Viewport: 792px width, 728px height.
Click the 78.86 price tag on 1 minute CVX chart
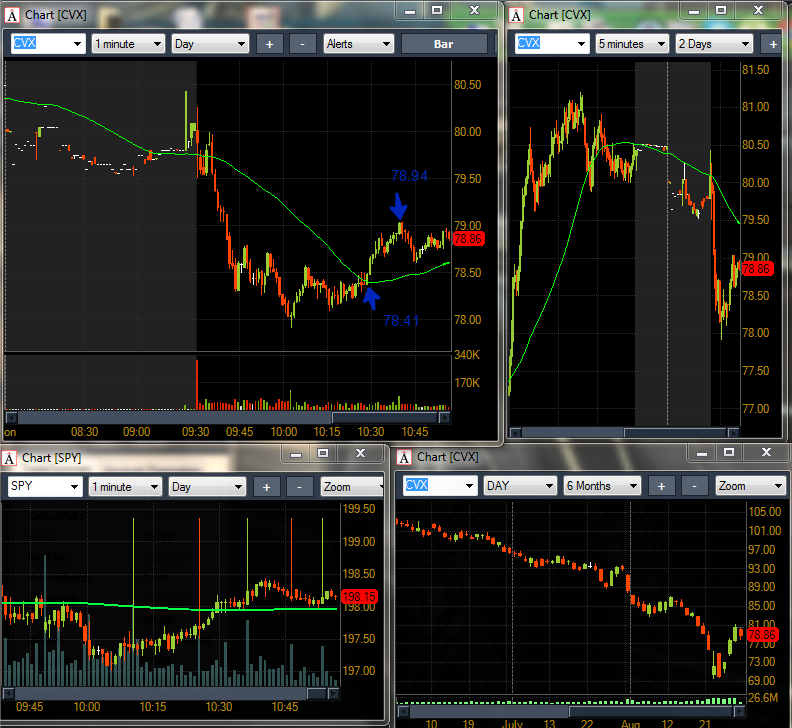468,239
